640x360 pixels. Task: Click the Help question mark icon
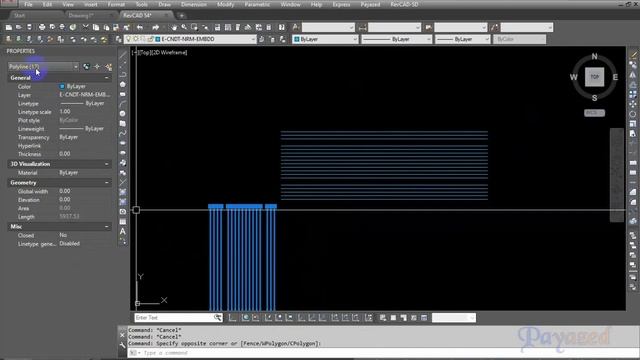(x=282, y=27)
